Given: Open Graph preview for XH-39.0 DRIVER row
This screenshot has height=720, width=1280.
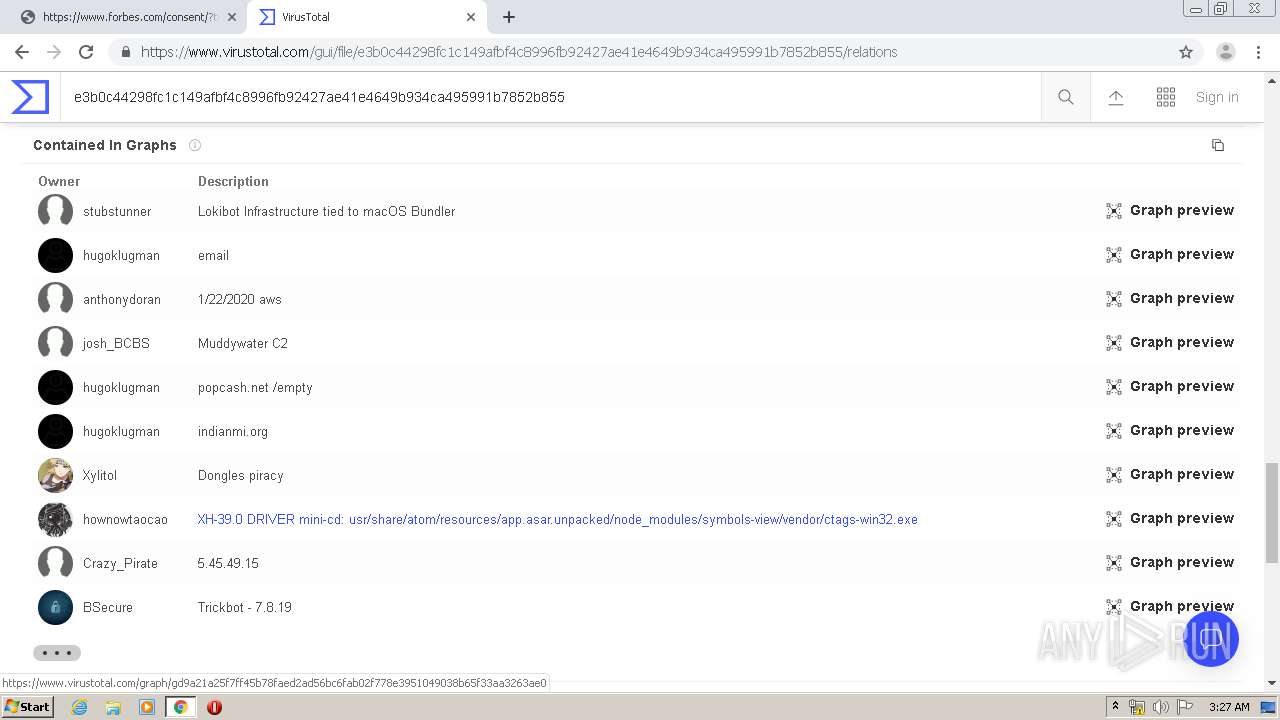Looking at the screenshot, I should (x=1170, y=518).
